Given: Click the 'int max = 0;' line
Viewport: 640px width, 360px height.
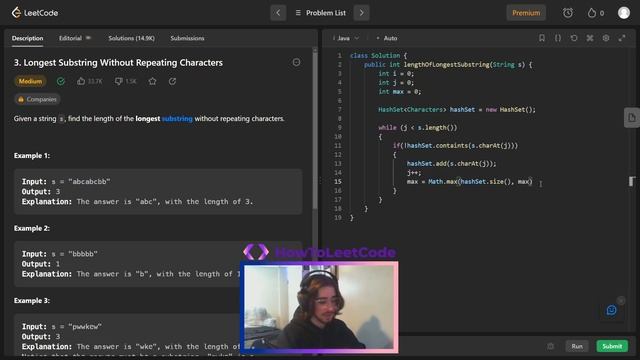Looking at the screenshot, I should (400, 92).
